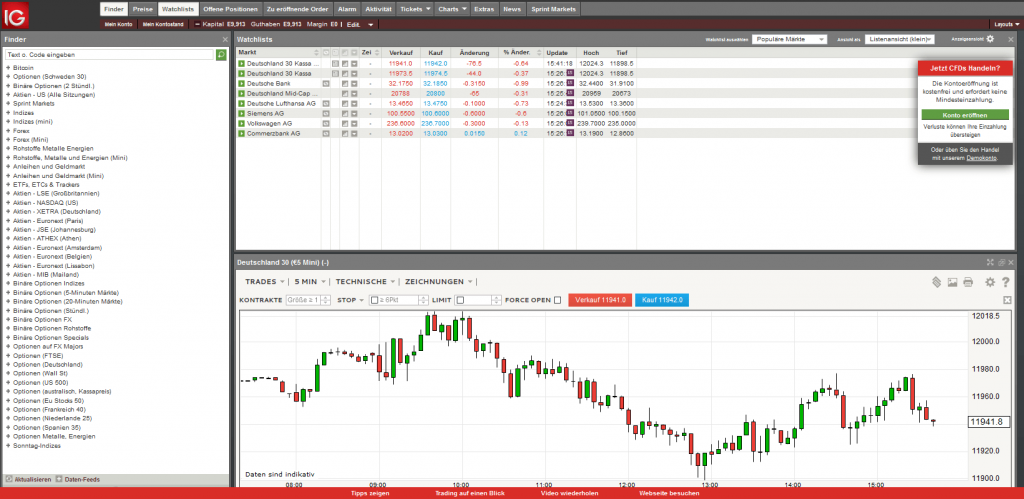Open chart help question mark
This screenshot has height=499, width=1024.
point(1006,282)
